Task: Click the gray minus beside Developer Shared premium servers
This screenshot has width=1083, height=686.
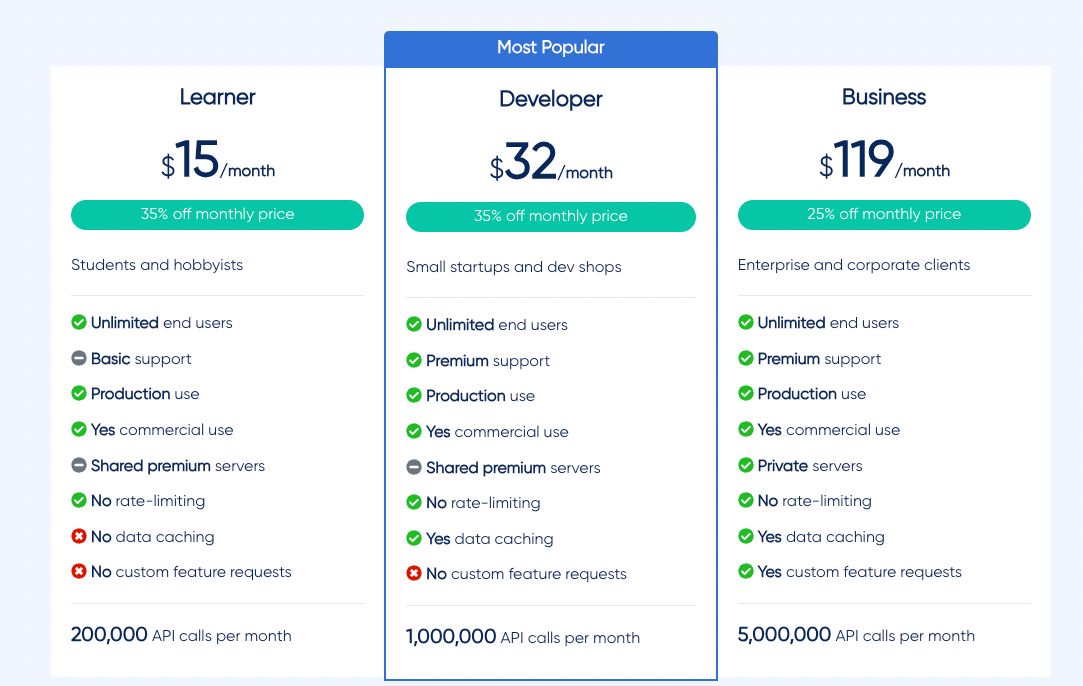Action: [414, 468]
